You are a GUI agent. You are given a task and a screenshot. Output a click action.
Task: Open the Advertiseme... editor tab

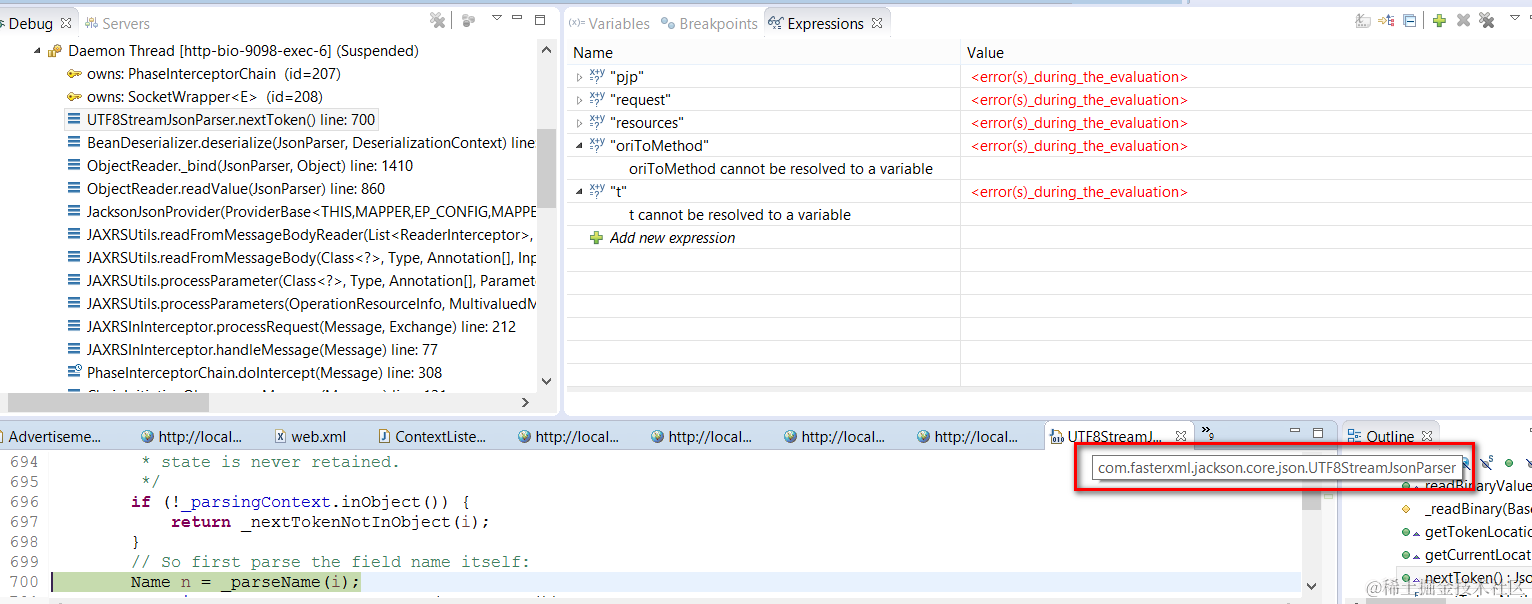pos(52,437)
